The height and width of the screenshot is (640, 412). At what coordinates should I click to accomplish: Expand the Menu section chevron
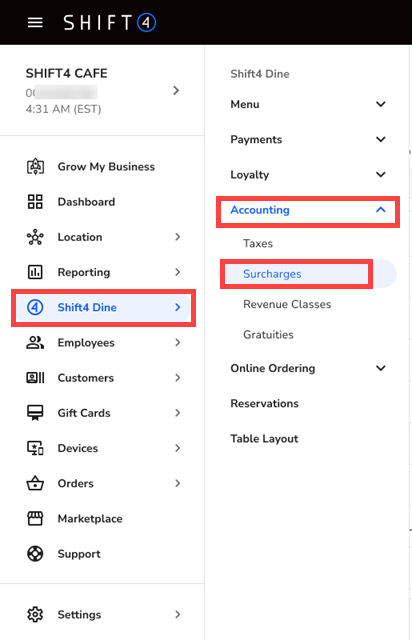tap(381, 104)
